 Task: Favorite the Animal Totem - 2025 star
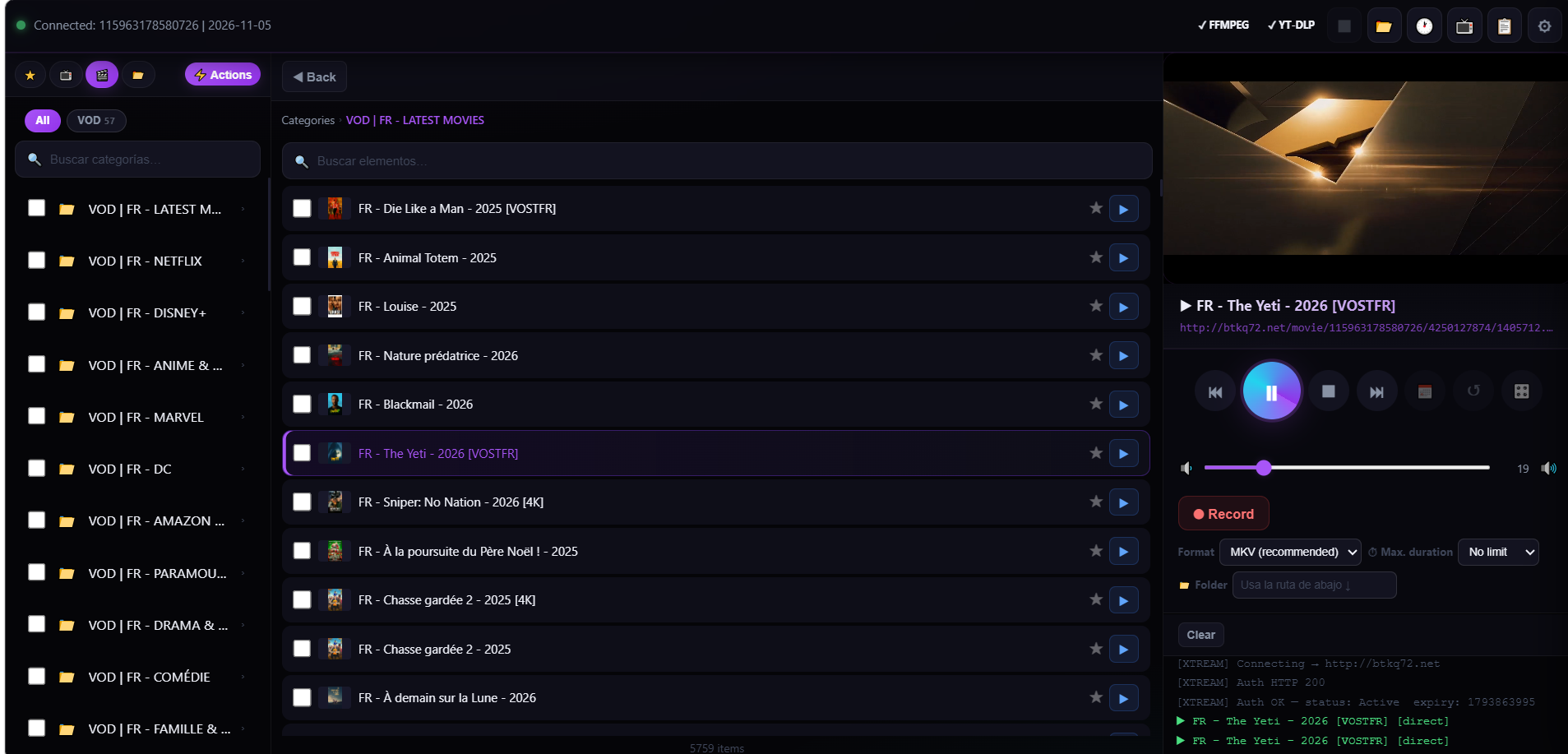1095,257
